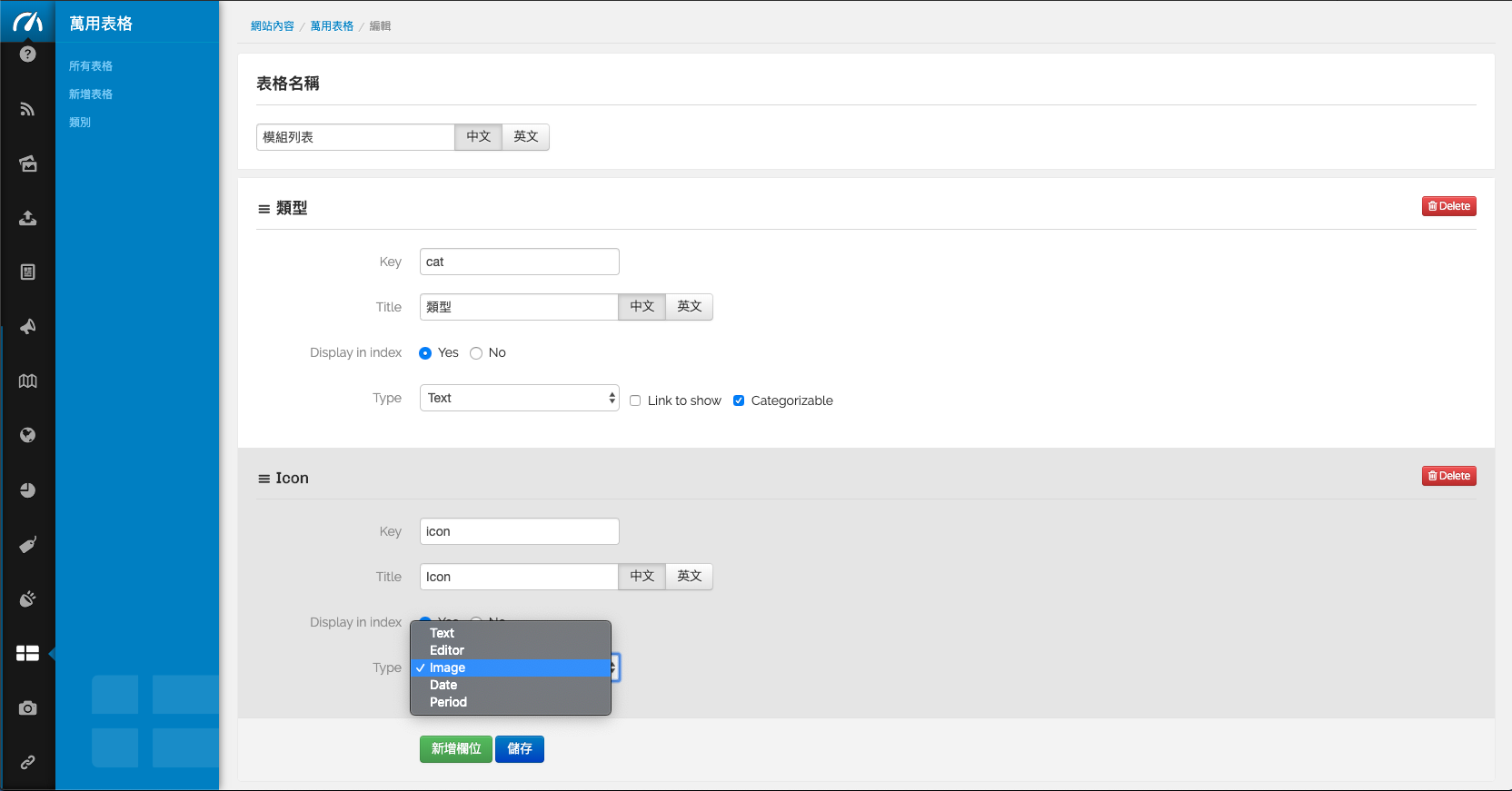Screen dimensions: 1512x791
Task: Click the chain link sidebar icon
Action: [x=27, y=762]
